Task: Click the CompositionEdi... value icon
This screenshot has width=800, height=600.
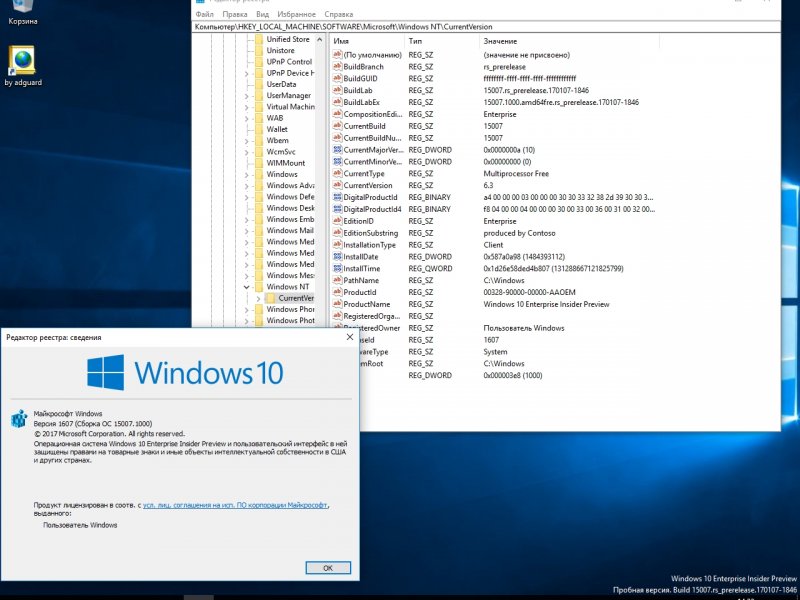Action: click(337, 114)
